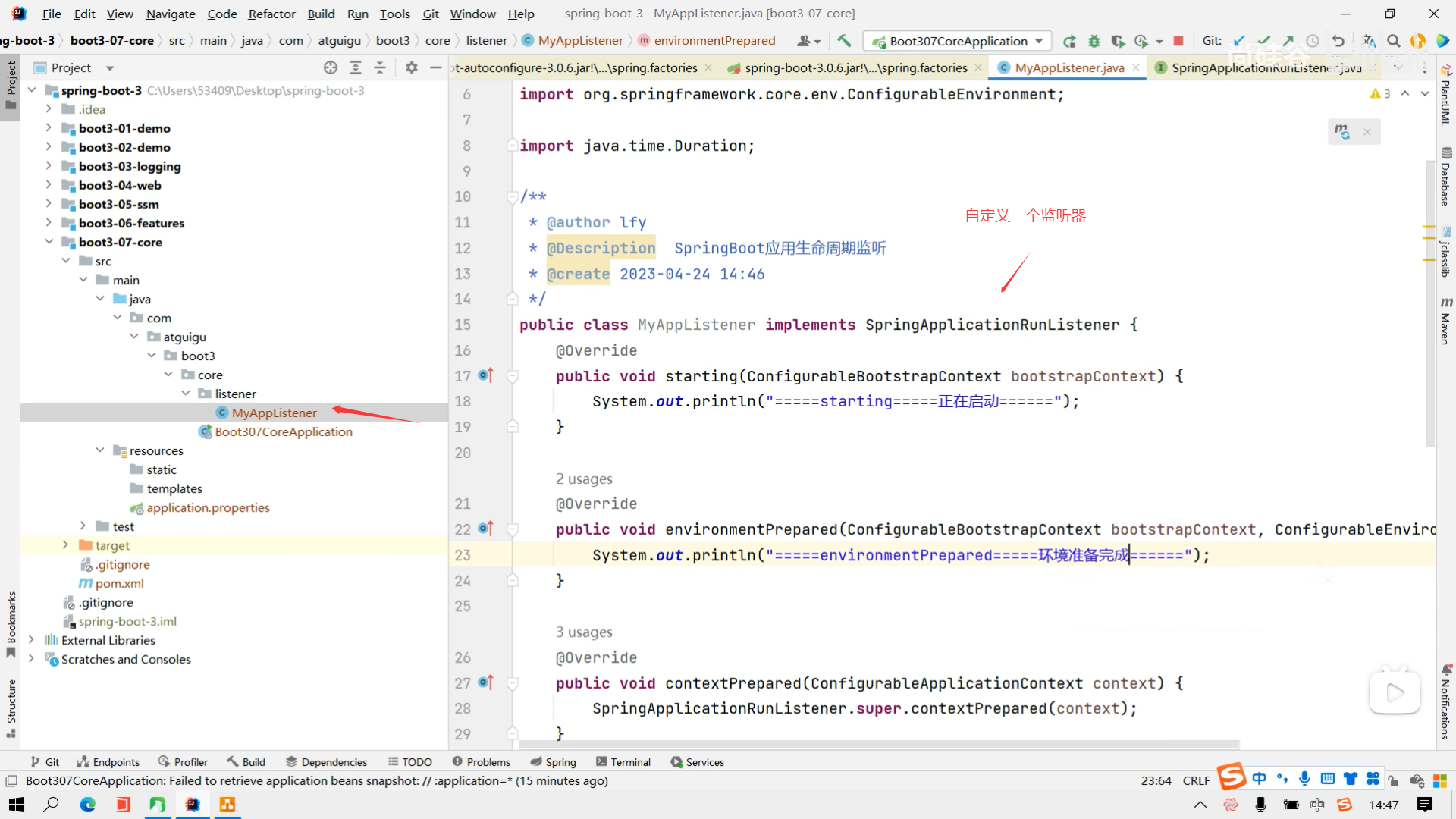
Task: Collapse the resources folder
Action: (100, 450)
